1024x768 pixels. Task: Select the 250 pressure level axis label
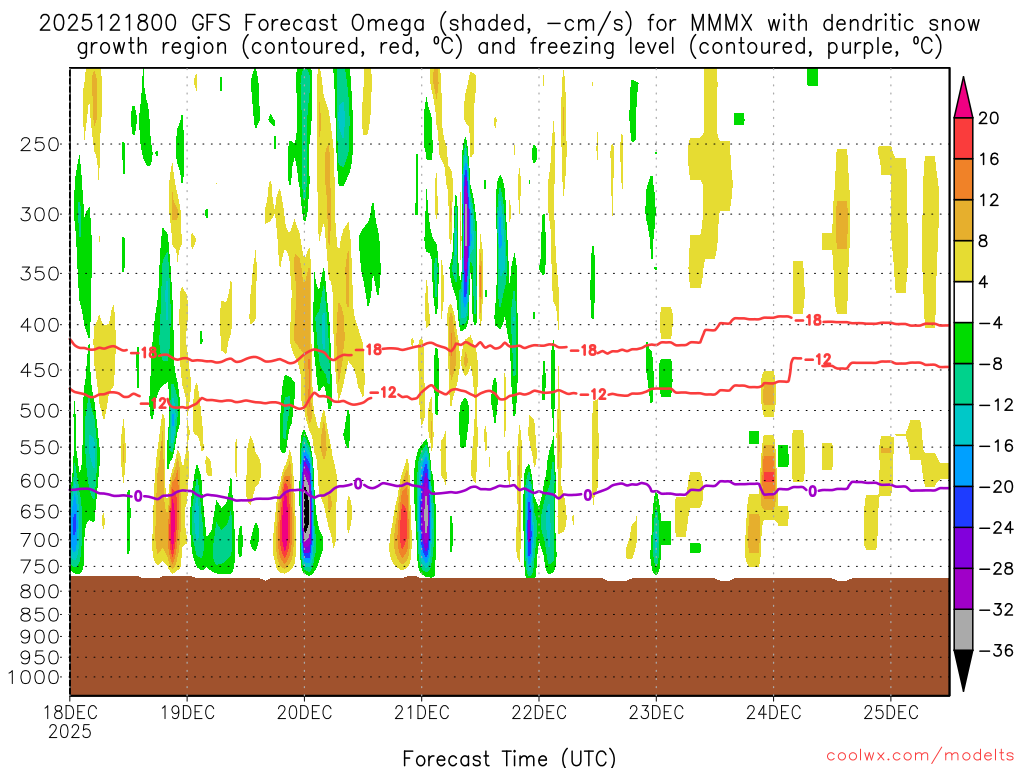[x=39, y=144]
